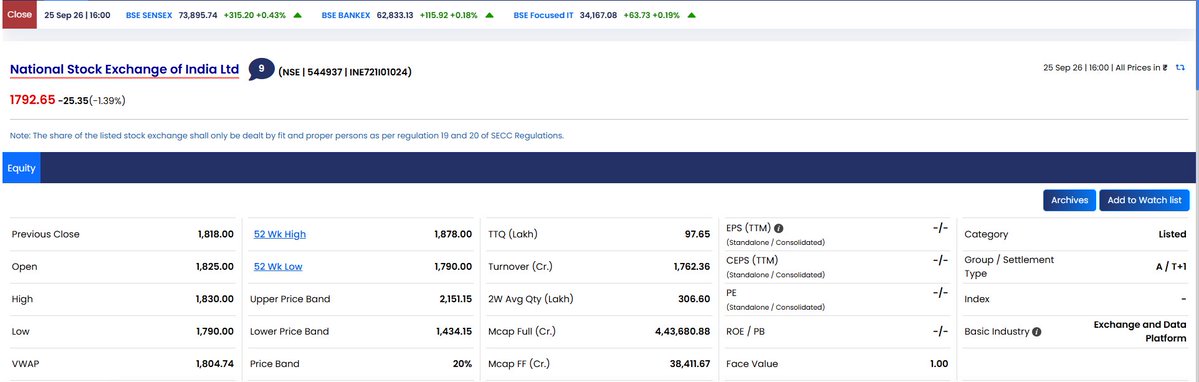The image size is (1199, 382).
Task: Click the security code (NSE | 544937 | INE721I01024)
Action: [x=346, y=73]
